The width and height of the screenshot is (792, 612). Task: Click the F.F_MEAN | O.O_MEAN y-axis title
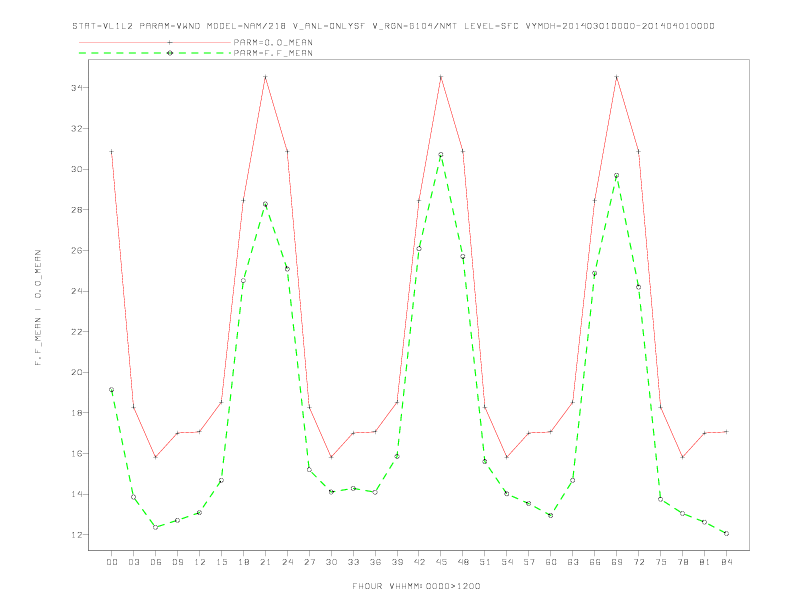coord(38,308)
